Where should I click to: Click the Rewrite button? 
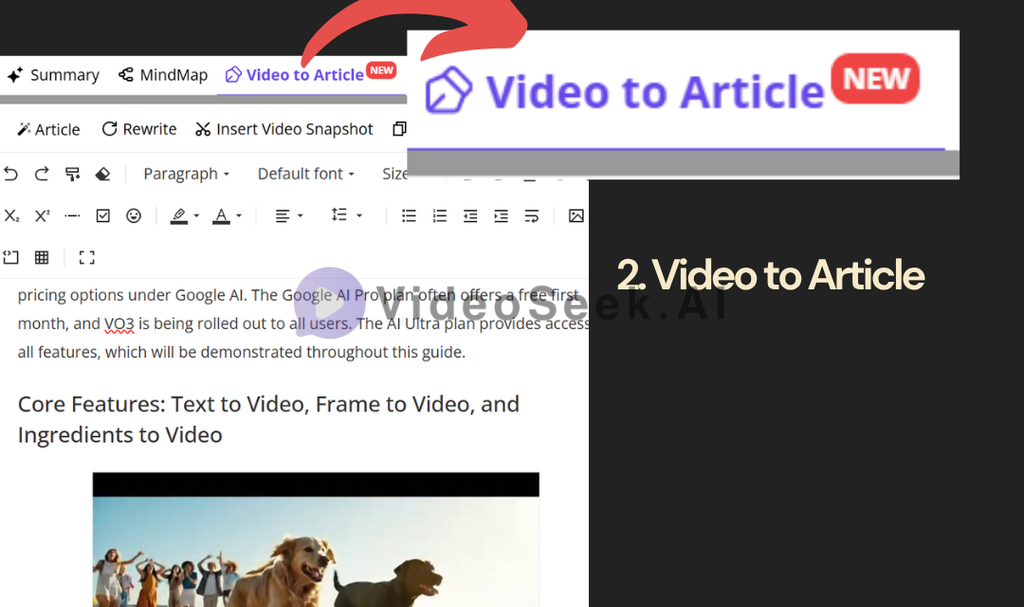[x=139, y=129]
